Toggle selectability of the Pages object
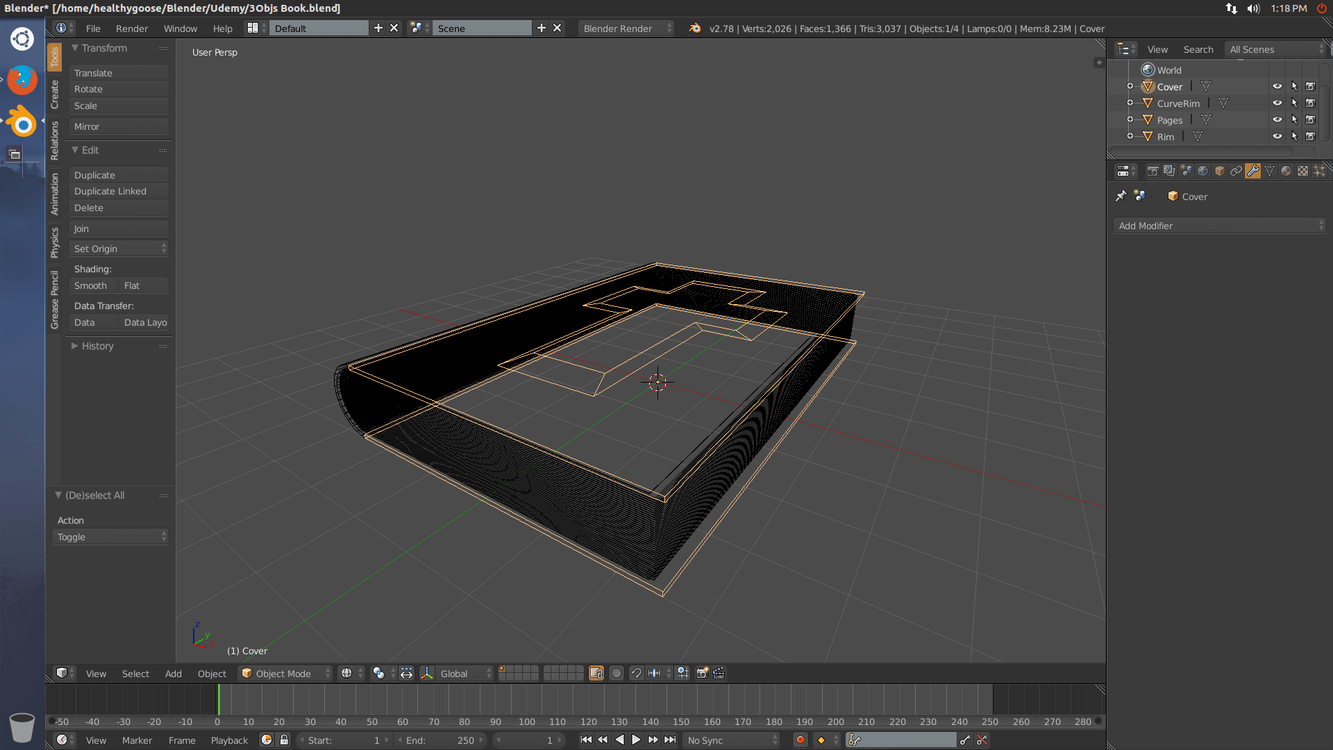 point(1294,120)
